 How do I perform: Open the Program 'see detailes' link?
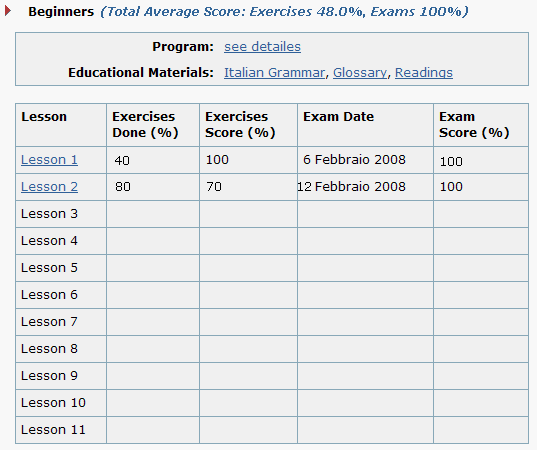(262, 47)
